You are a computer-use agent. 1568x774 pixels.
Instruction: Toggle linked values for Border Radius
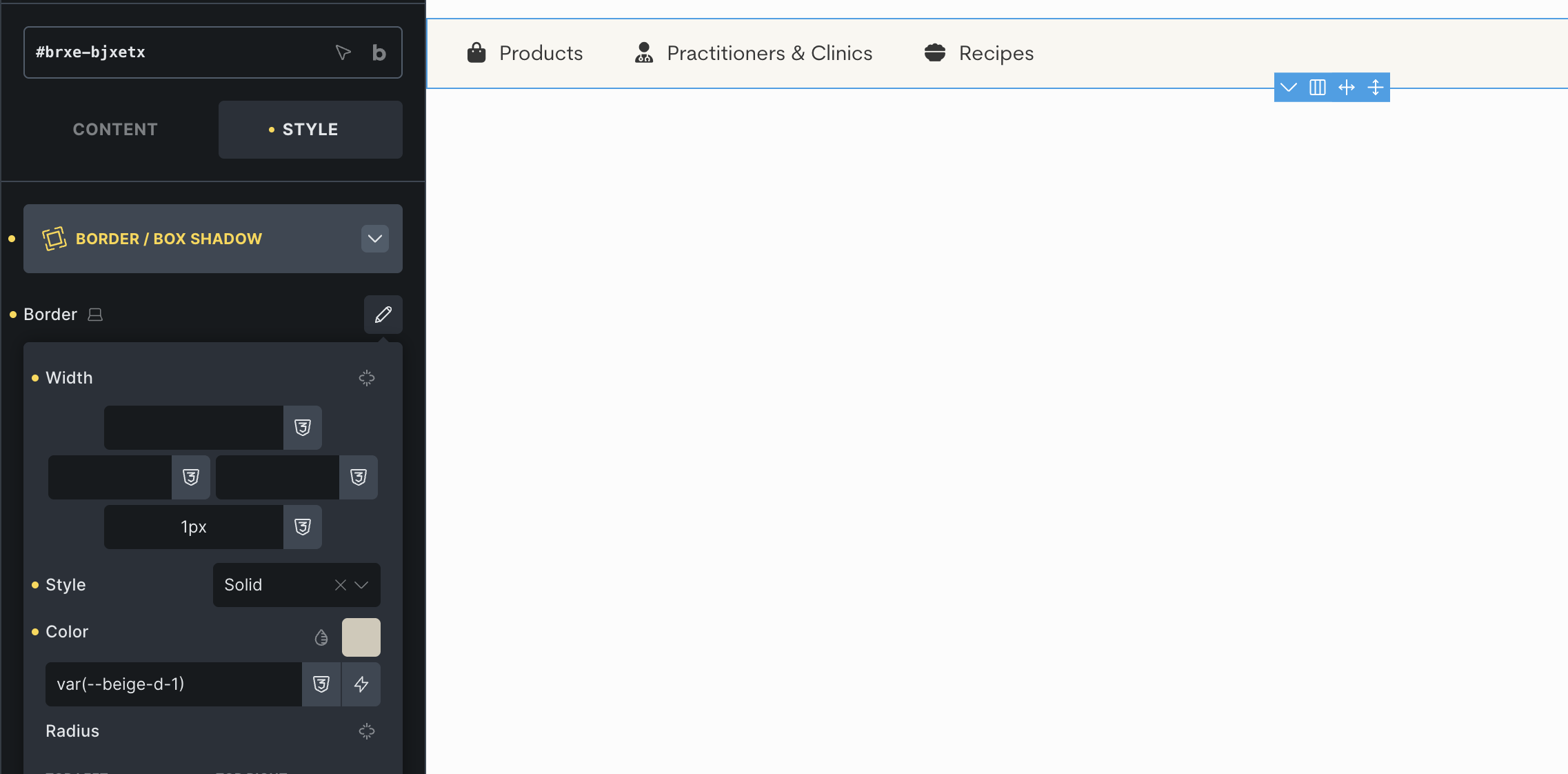coord(366,731)
